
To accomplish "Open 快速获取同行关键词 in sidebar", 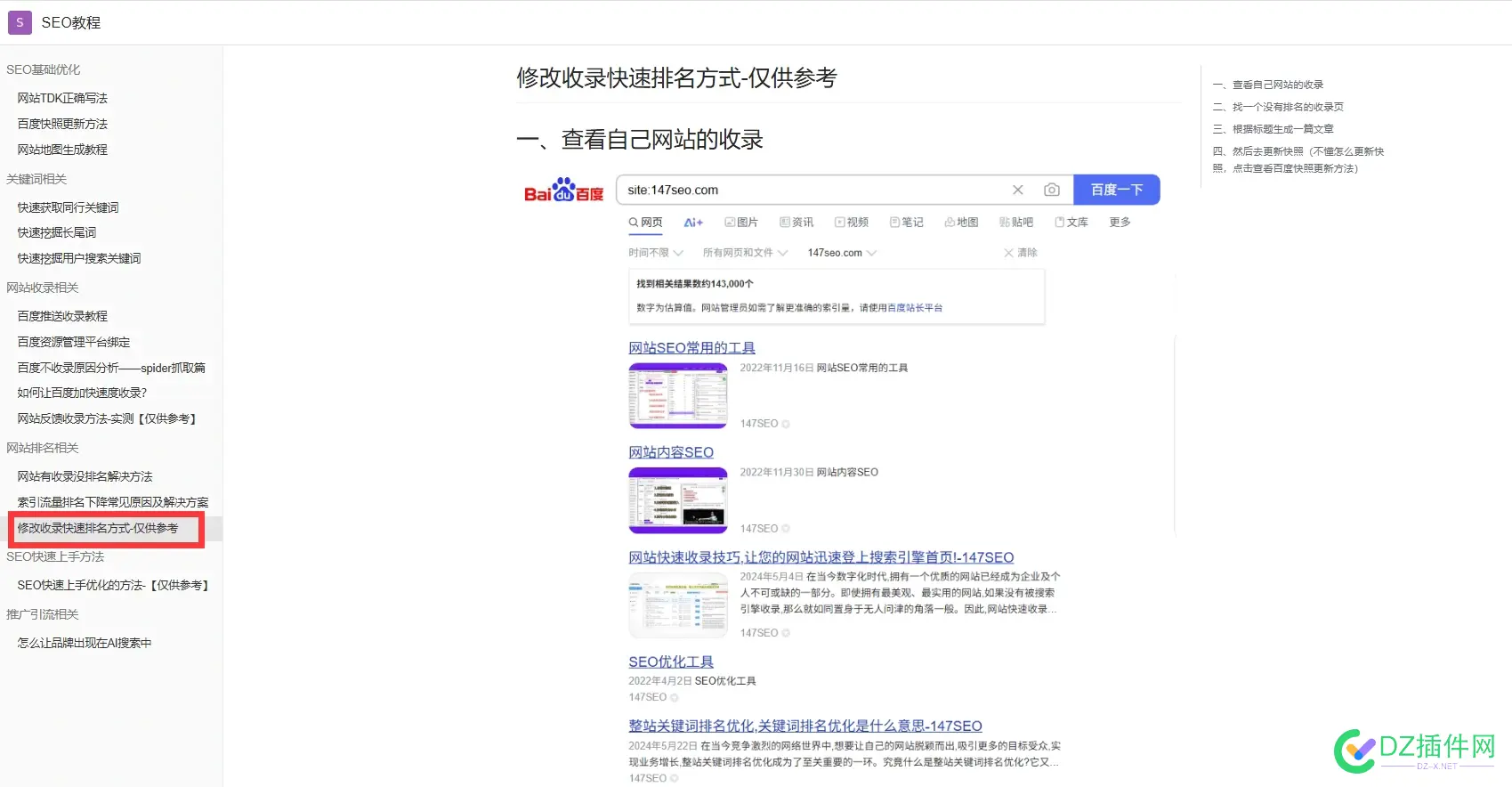I will 68,207.
